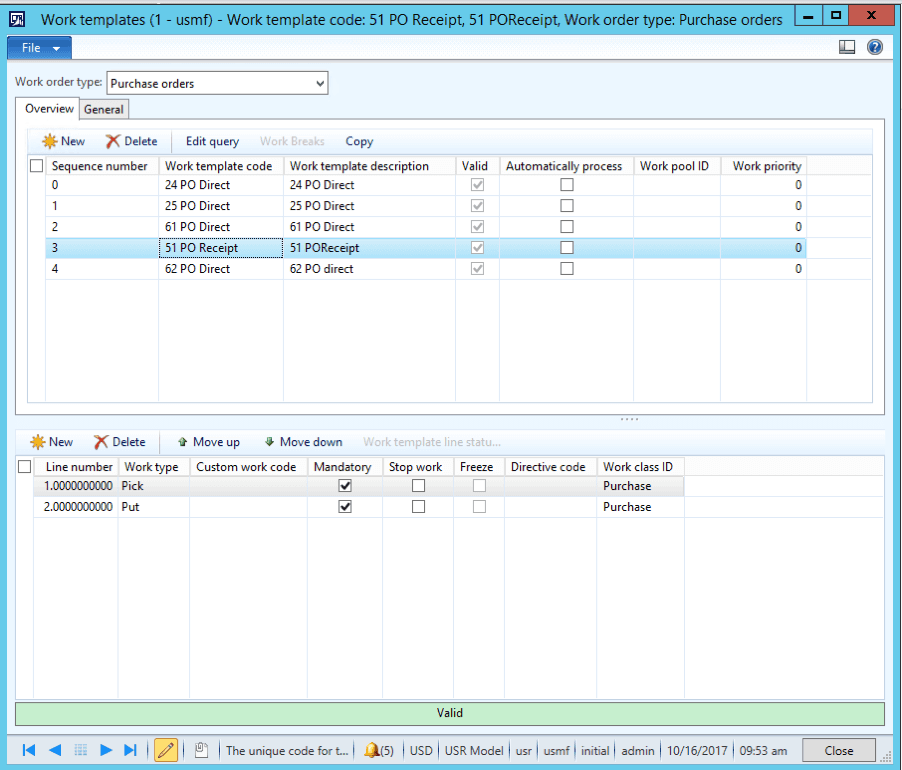Click Directive code column header
902x770 pixels.
click(x=551, y=467)
